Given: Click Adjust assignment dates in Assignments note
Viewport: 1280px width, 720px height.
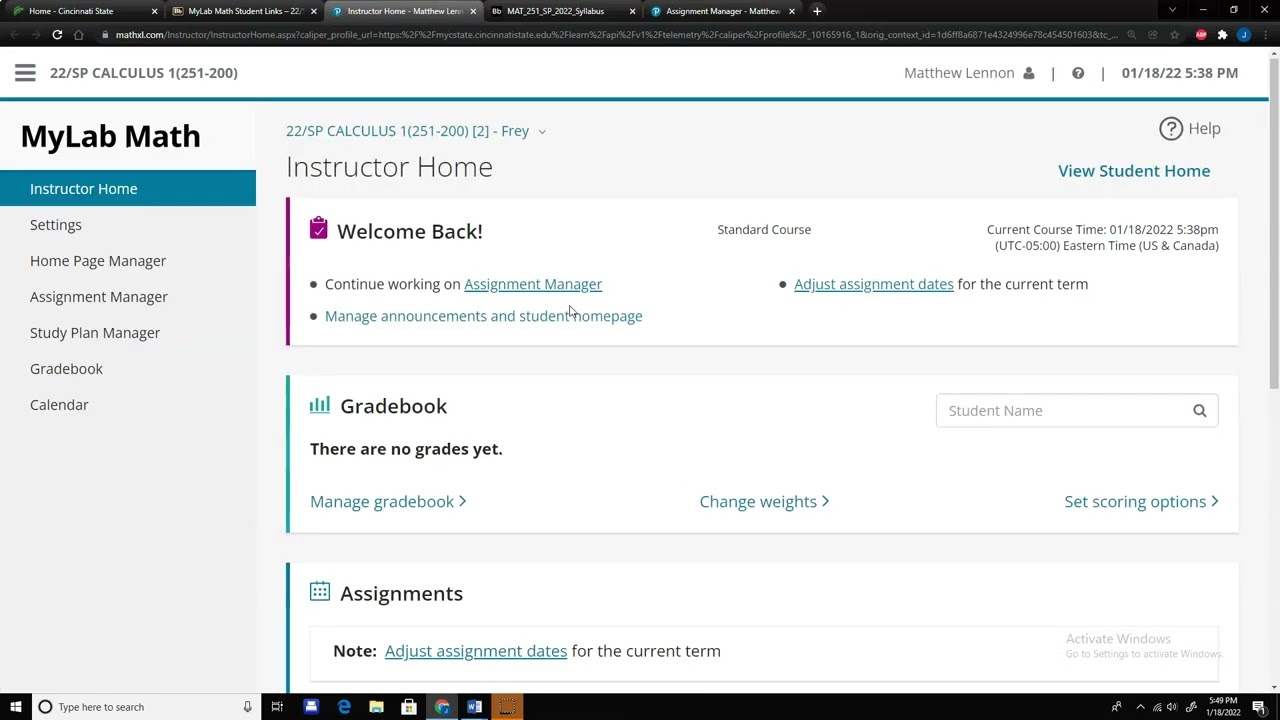Looking at the screenshot, I should [476, 651].
